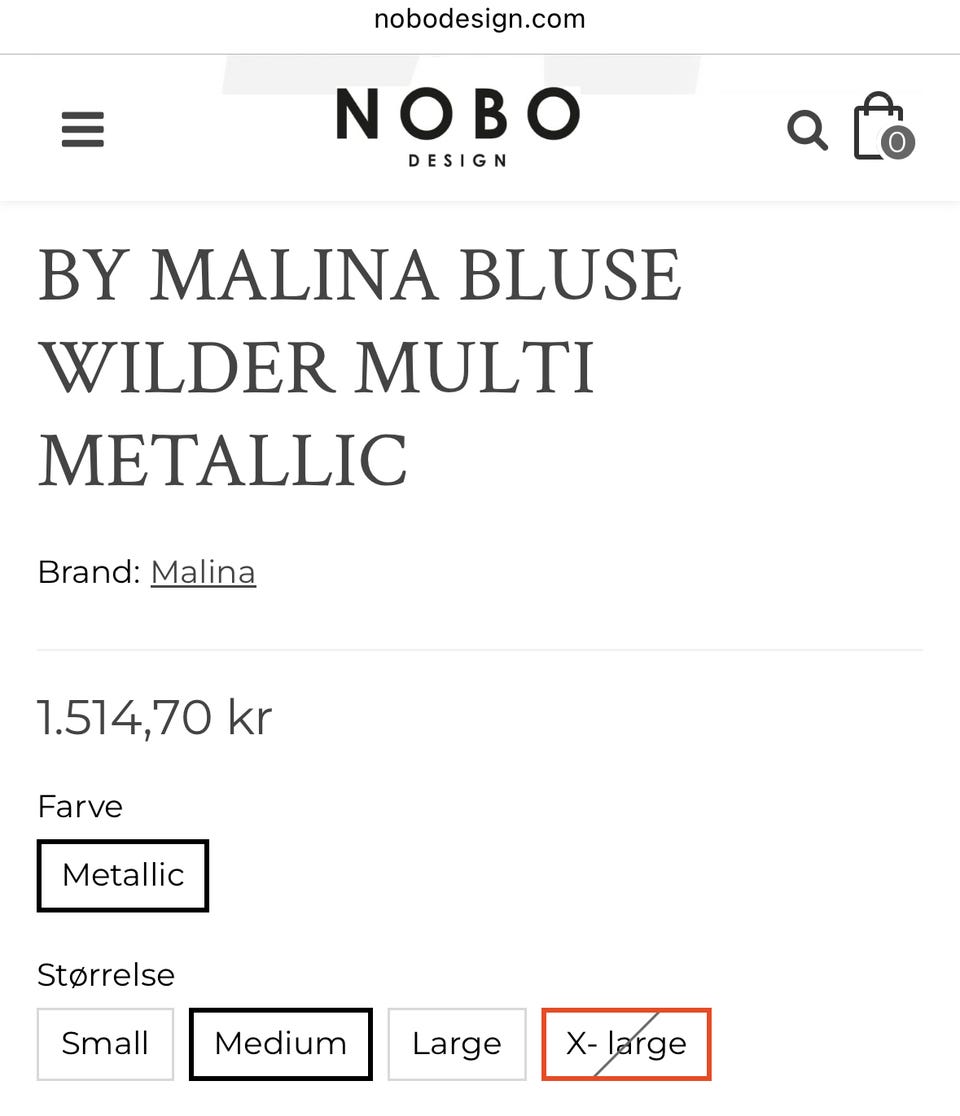Click the word METALLIC in the title
The height and width of the screenshot is (1116, 960).
coord(223,460)
